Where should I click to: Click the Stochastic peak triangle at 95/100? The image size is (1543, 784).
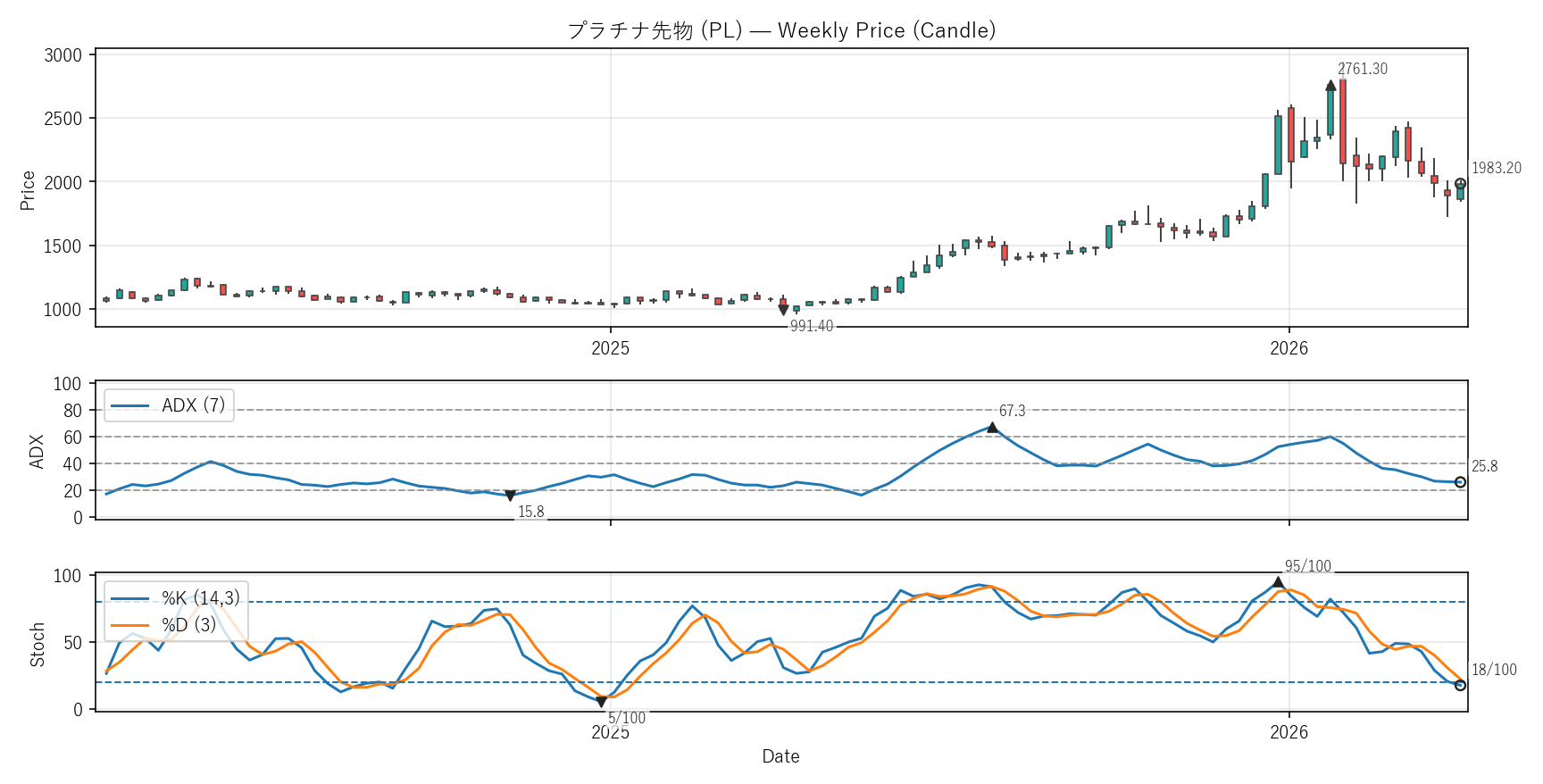[x=1278, y=582]
